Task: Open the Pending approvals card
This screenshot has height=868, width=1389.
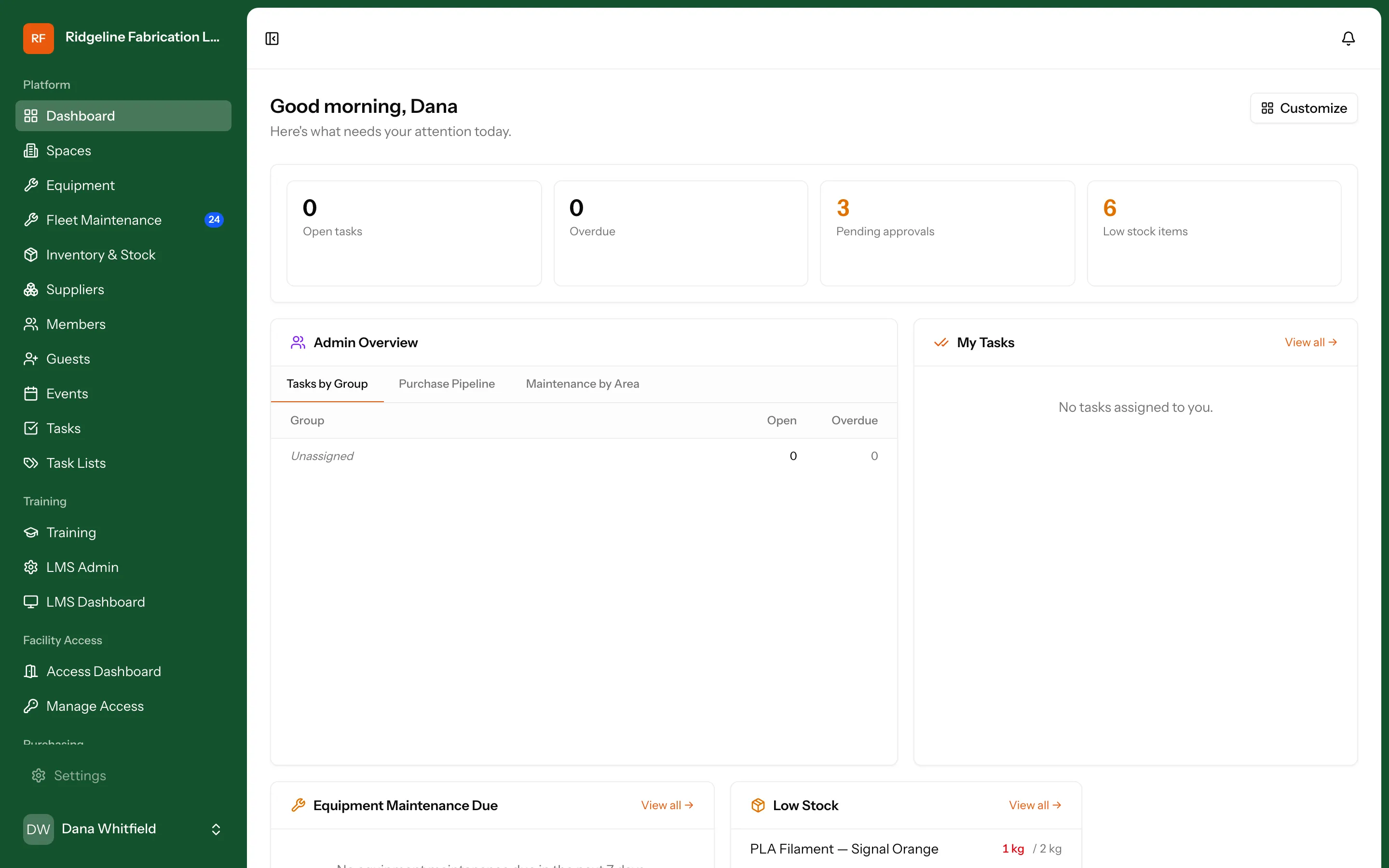Action: pyautogui.click(x=947, y=233)
